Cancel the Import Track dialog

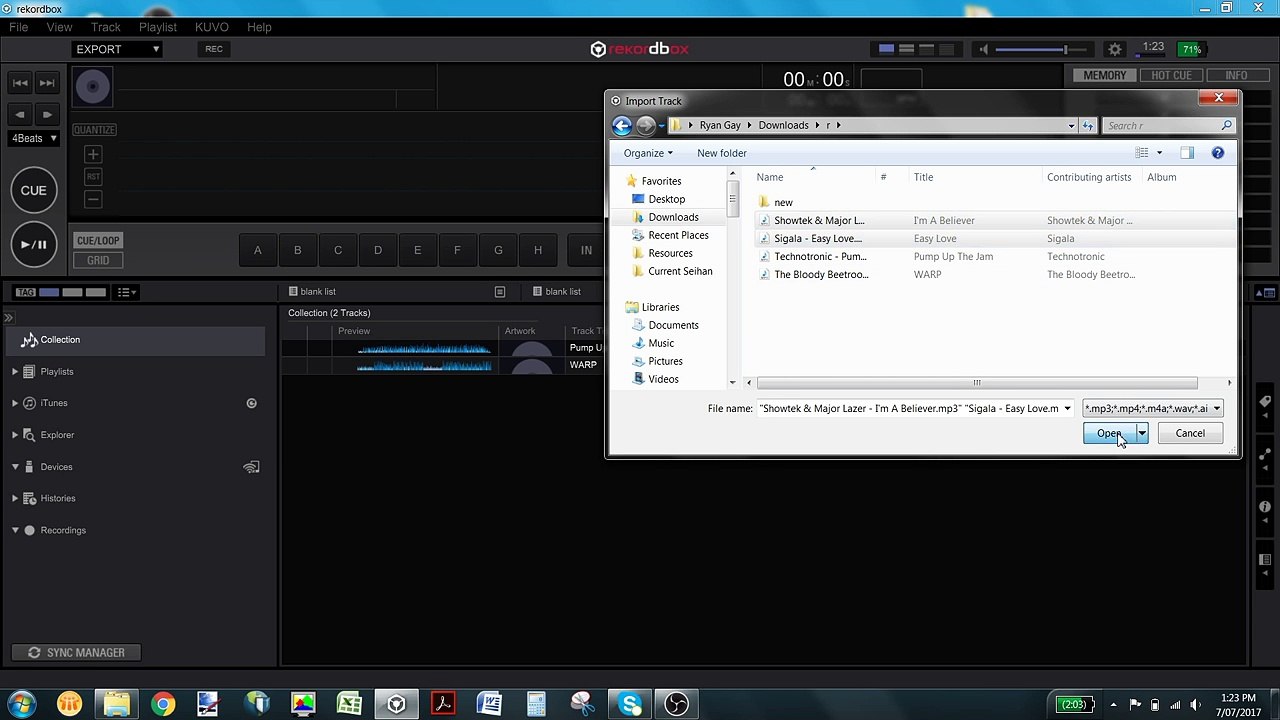pos(1190,433)
